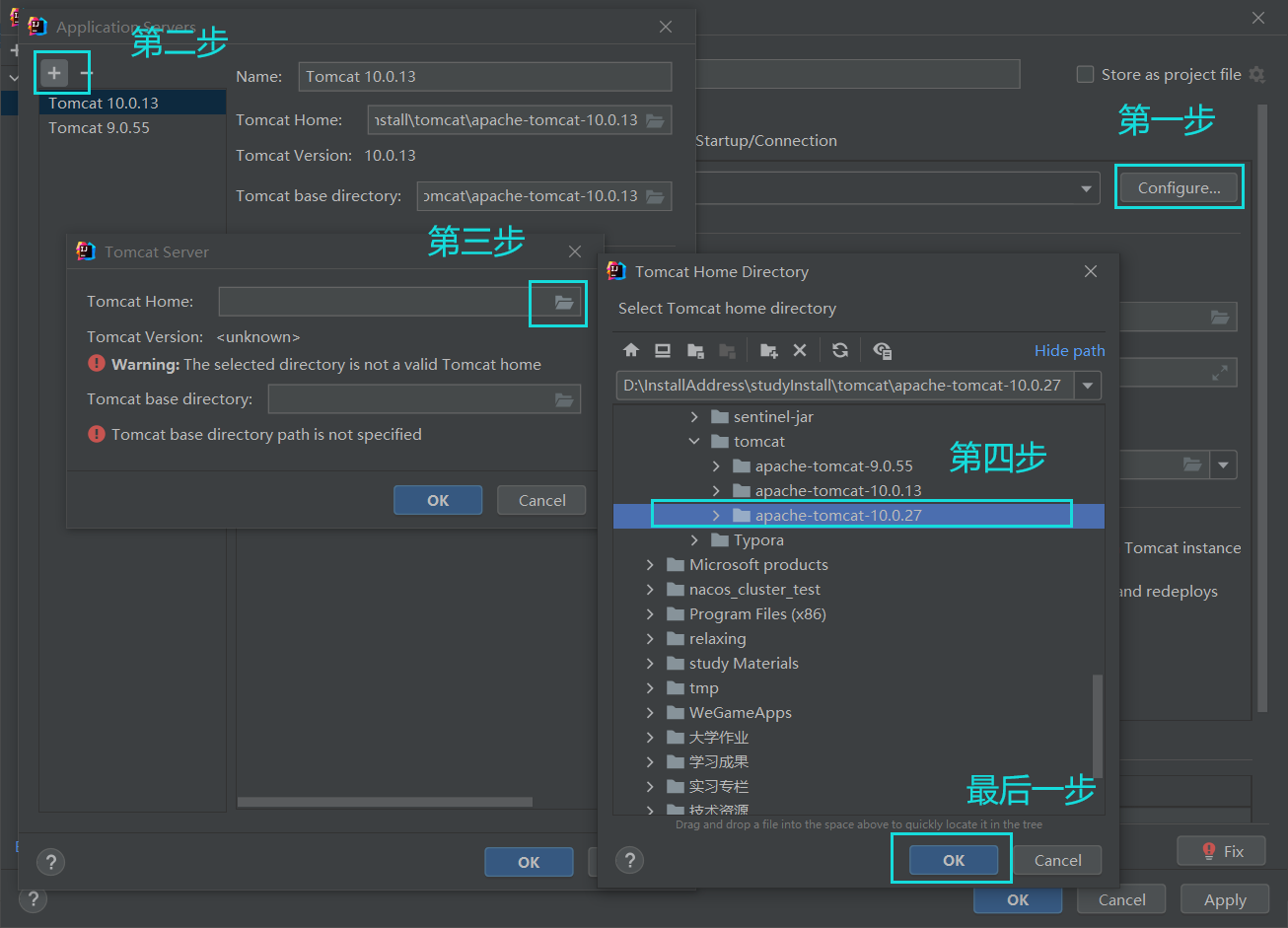The image size is (1288, 928).
Task: Open help in Run Configurations window
Action: (x=33, y=899)
